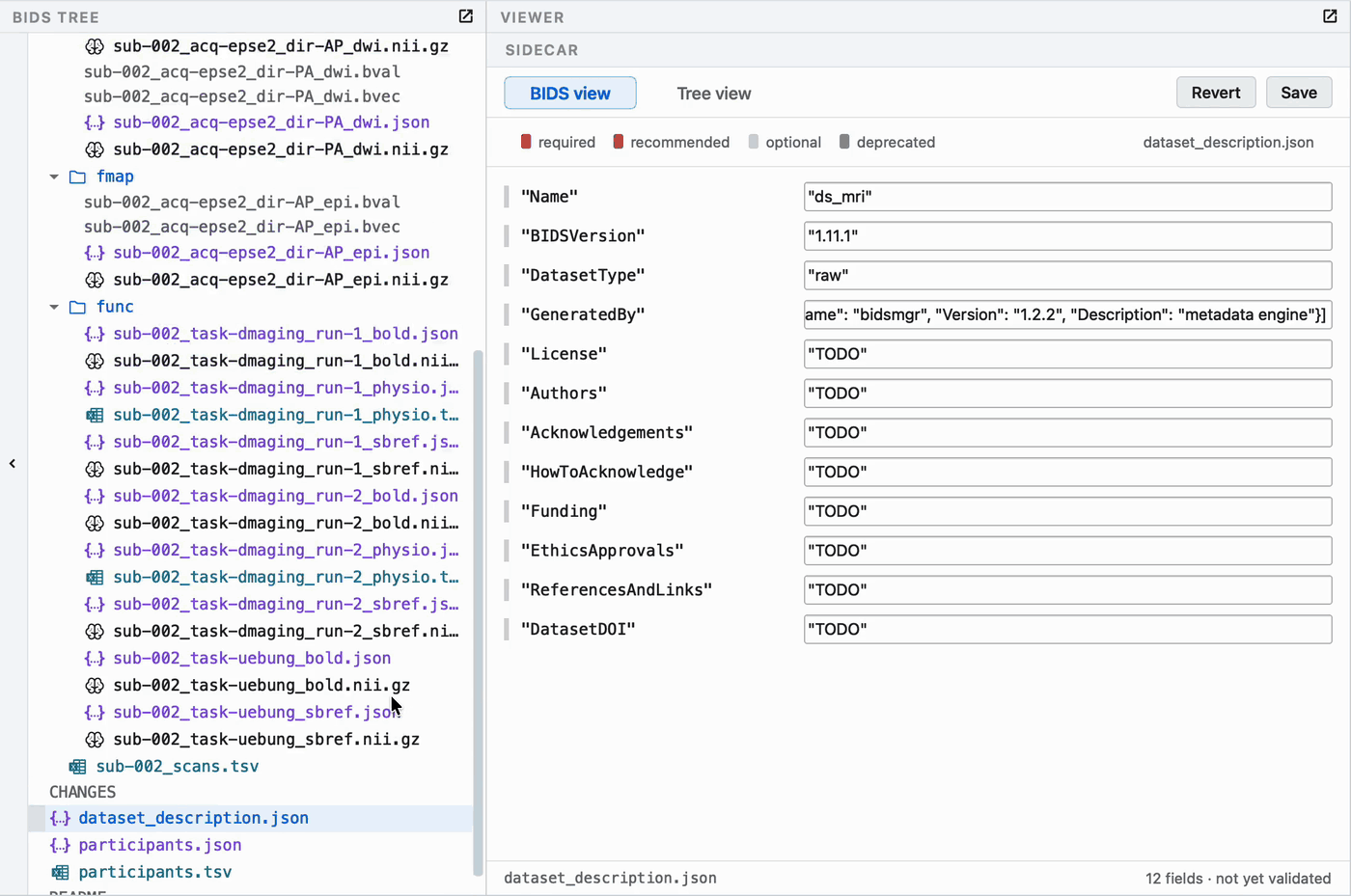
Task: Collapse the func folder
Action: tap(54, 307)
